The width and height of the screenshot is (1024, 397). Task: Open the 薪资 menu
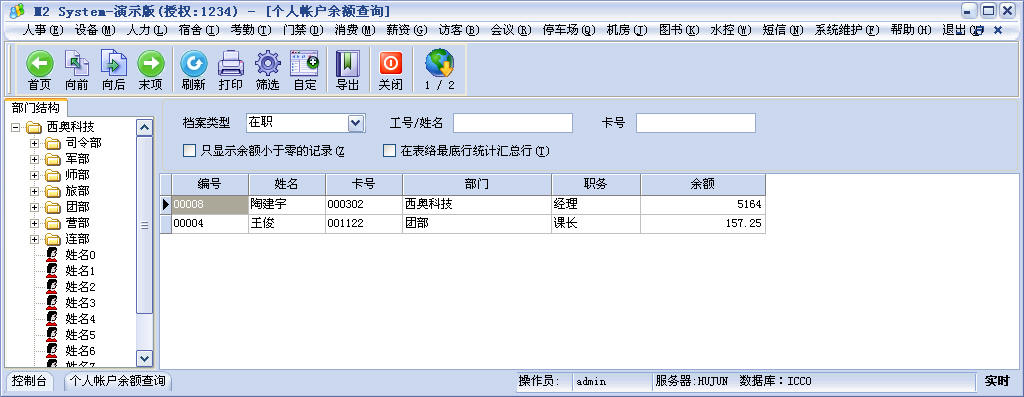(x=406, y=30)
